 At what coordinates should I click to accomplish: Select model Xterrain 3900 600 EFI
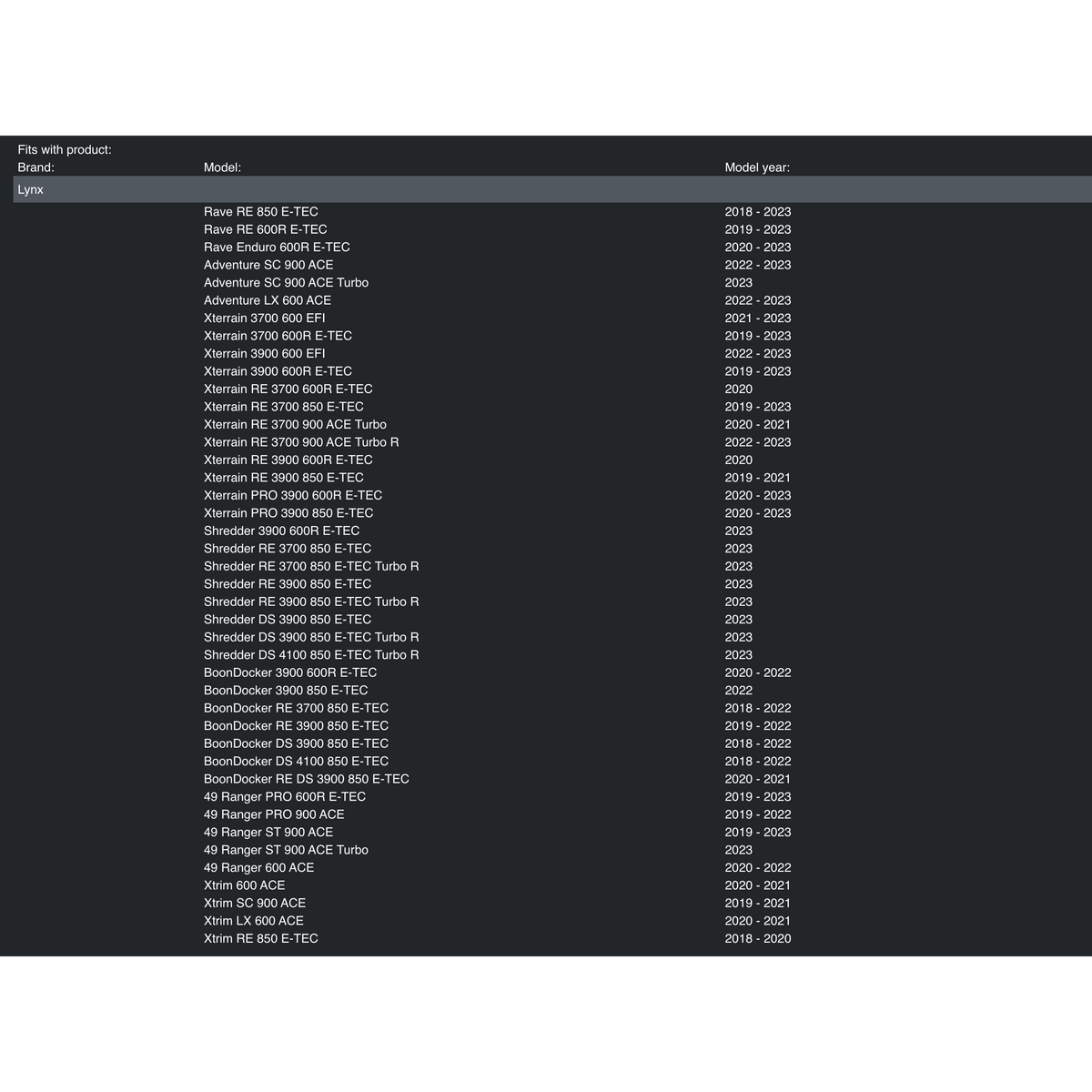pos(264,353)
